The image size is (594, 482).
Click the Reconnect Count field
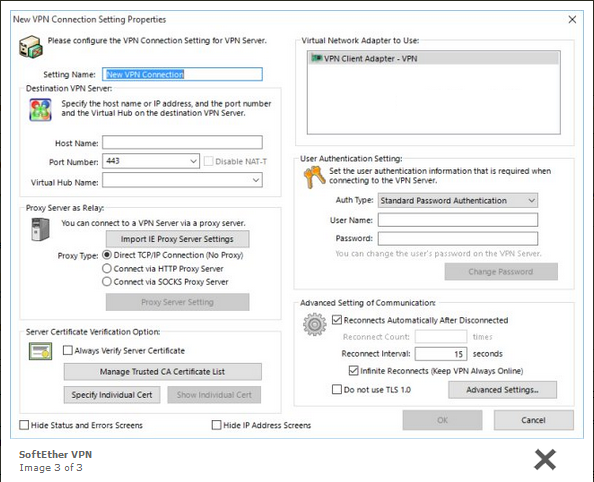coord(441,336)
